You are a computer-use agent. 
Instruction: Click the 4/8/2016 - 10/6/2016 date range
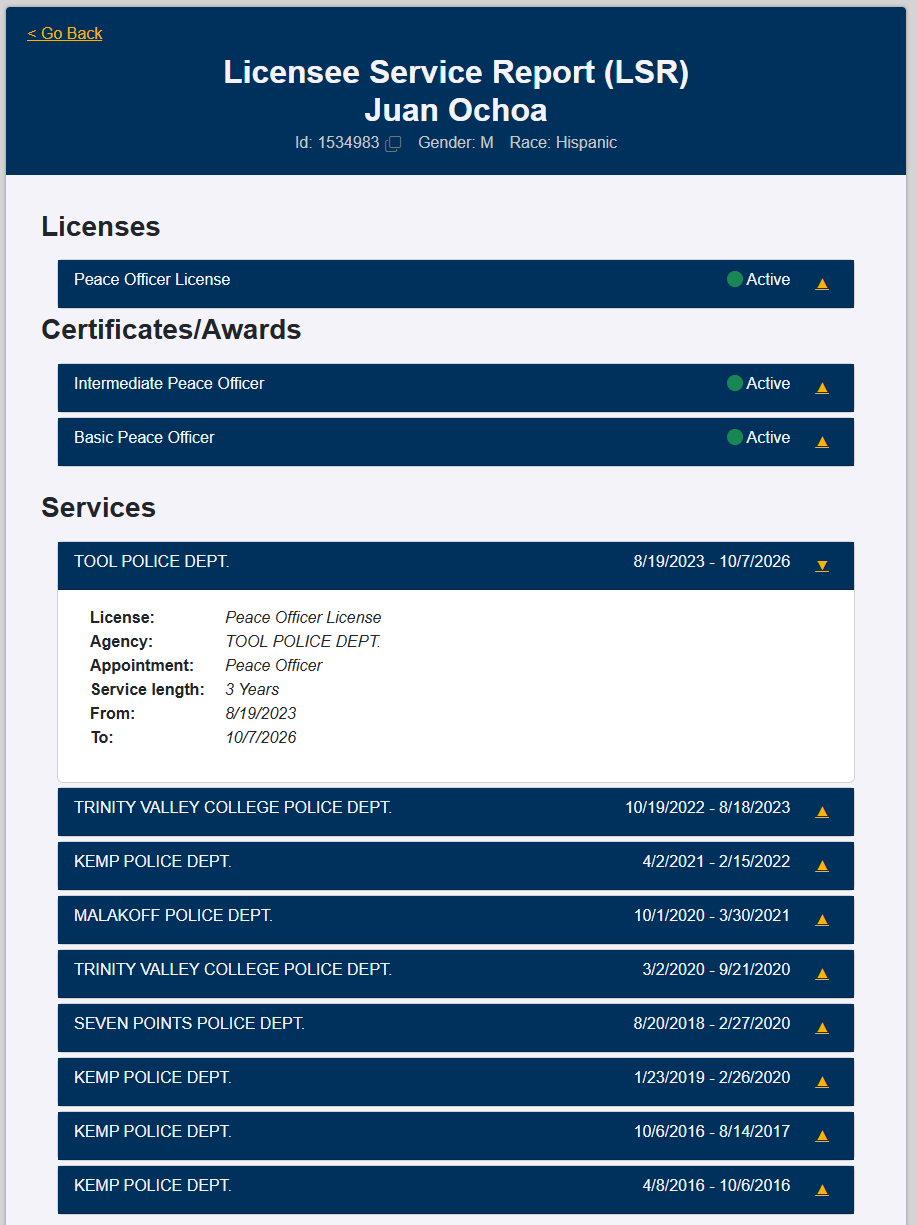[x=716, y=1185]
